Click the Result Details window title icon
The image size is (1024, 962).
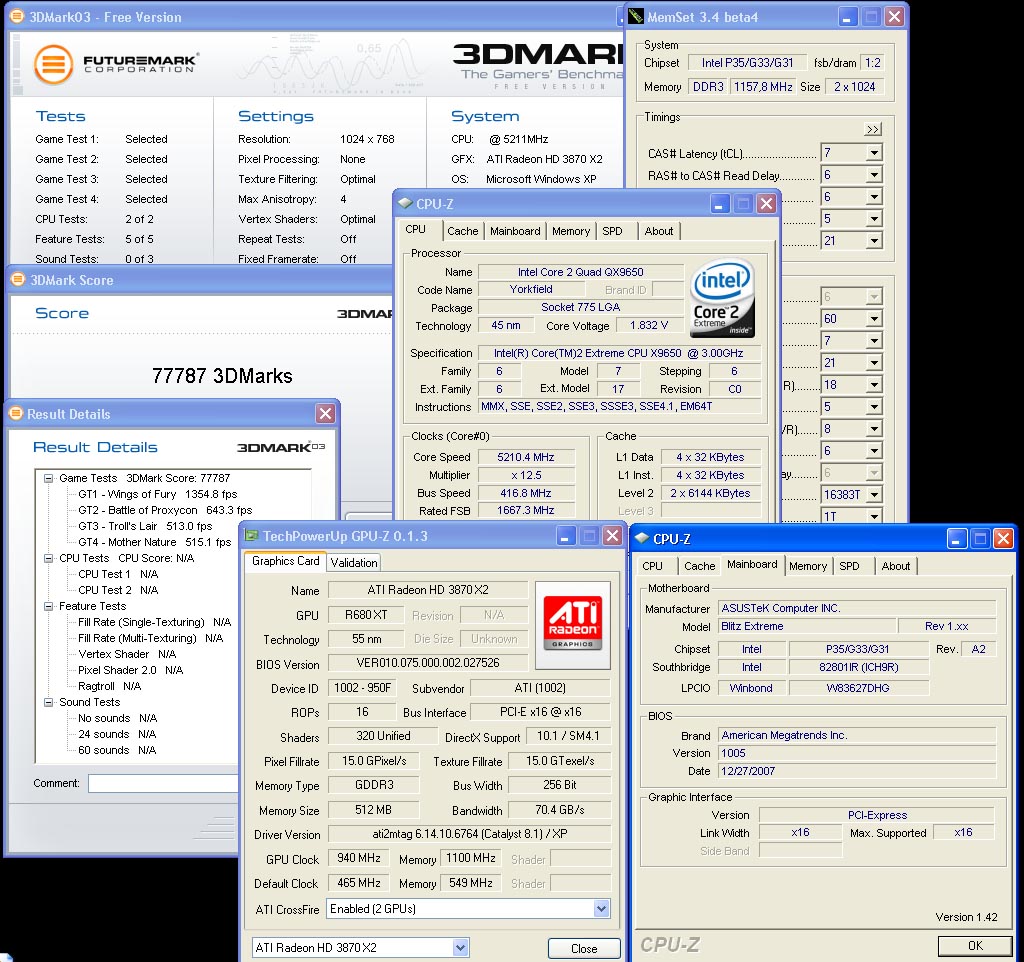[x=16, y=413]
